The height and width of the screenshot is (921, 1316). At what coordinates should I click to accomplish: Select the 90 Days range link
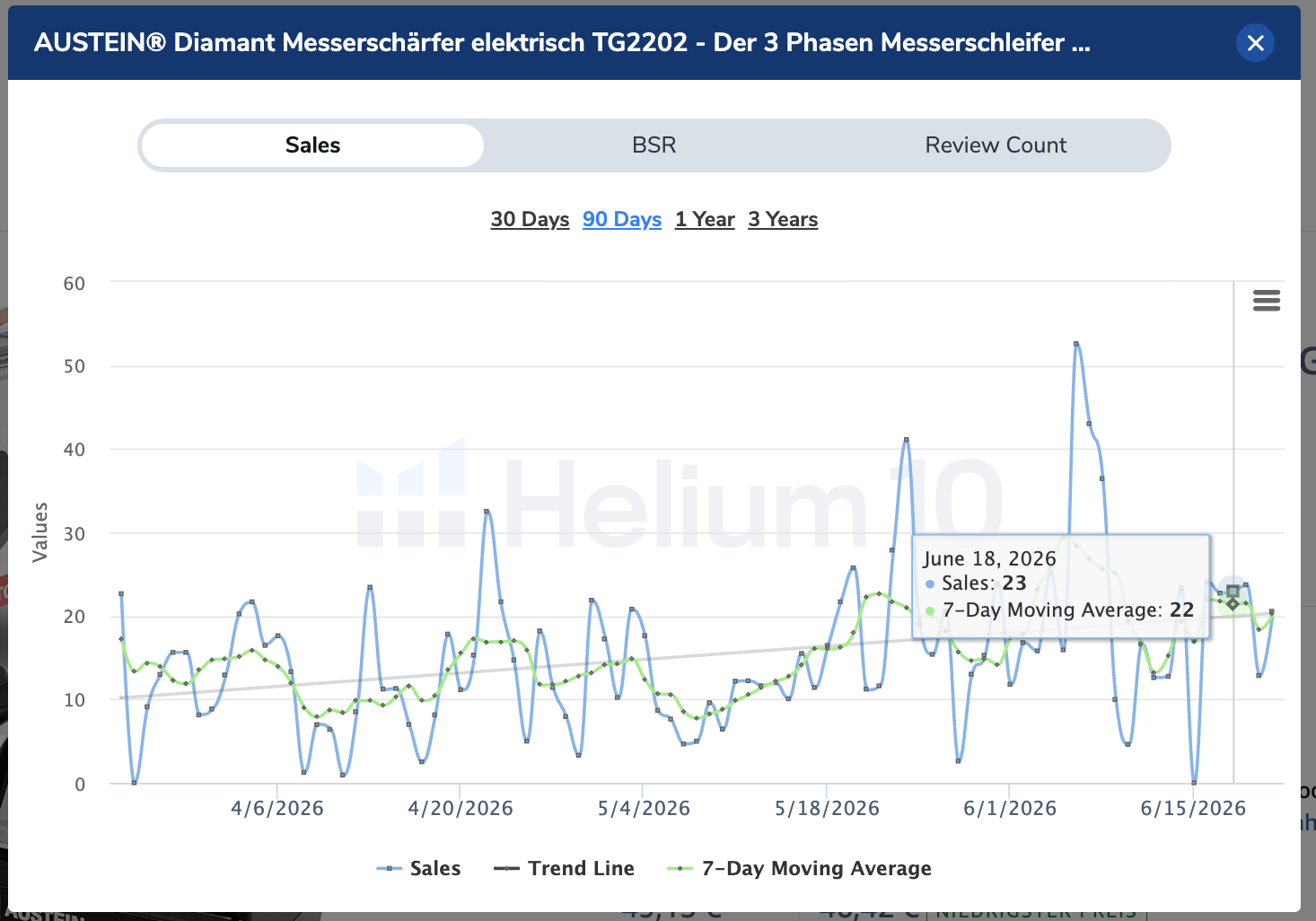pyautogui.click(x=622, y=219)
